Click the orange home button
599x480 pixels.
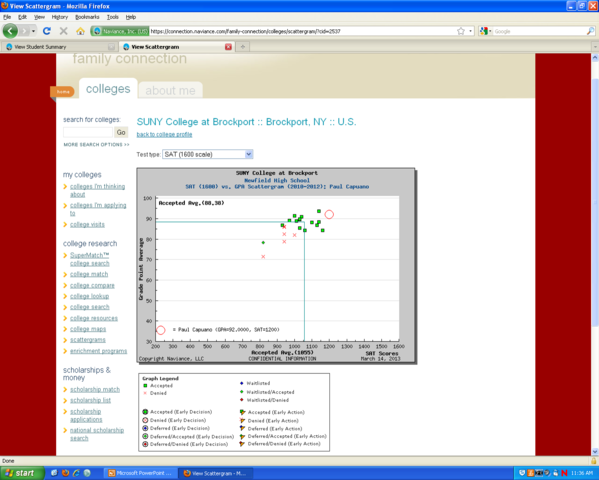[x=63, y=92]
